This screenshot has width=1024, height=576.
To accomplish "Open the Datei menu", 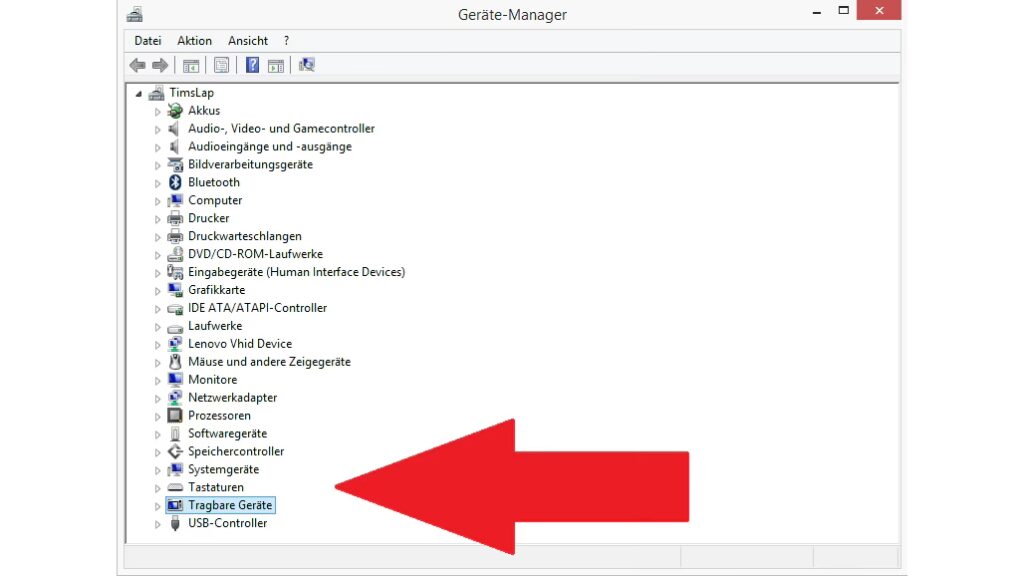I will click(x=148, y=41).
